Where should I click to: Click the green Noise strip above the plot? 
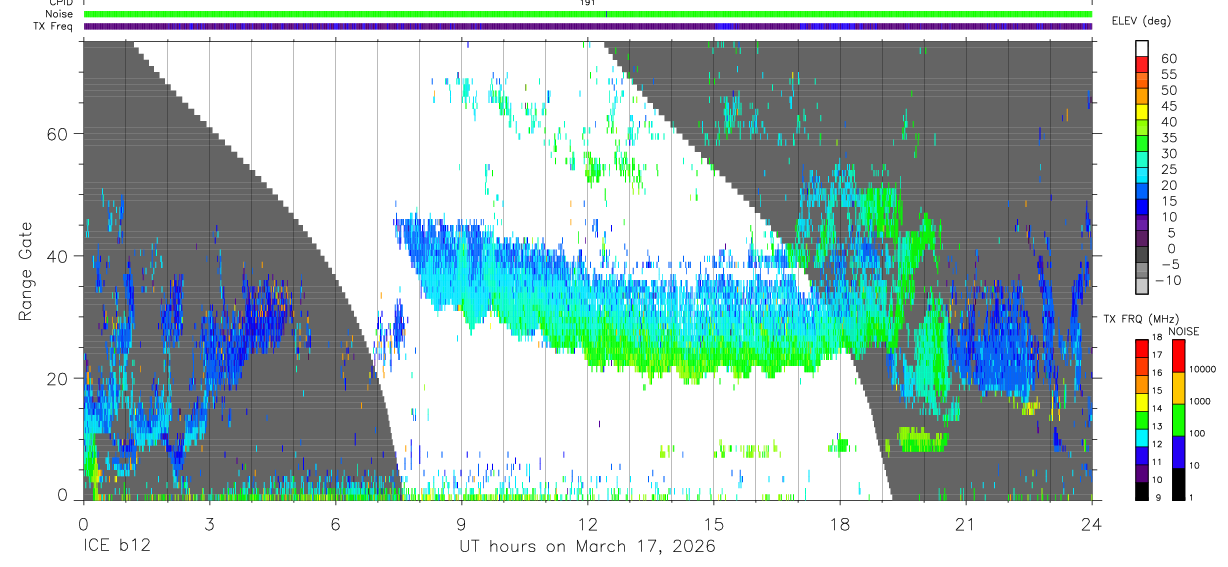click(587, 14)
